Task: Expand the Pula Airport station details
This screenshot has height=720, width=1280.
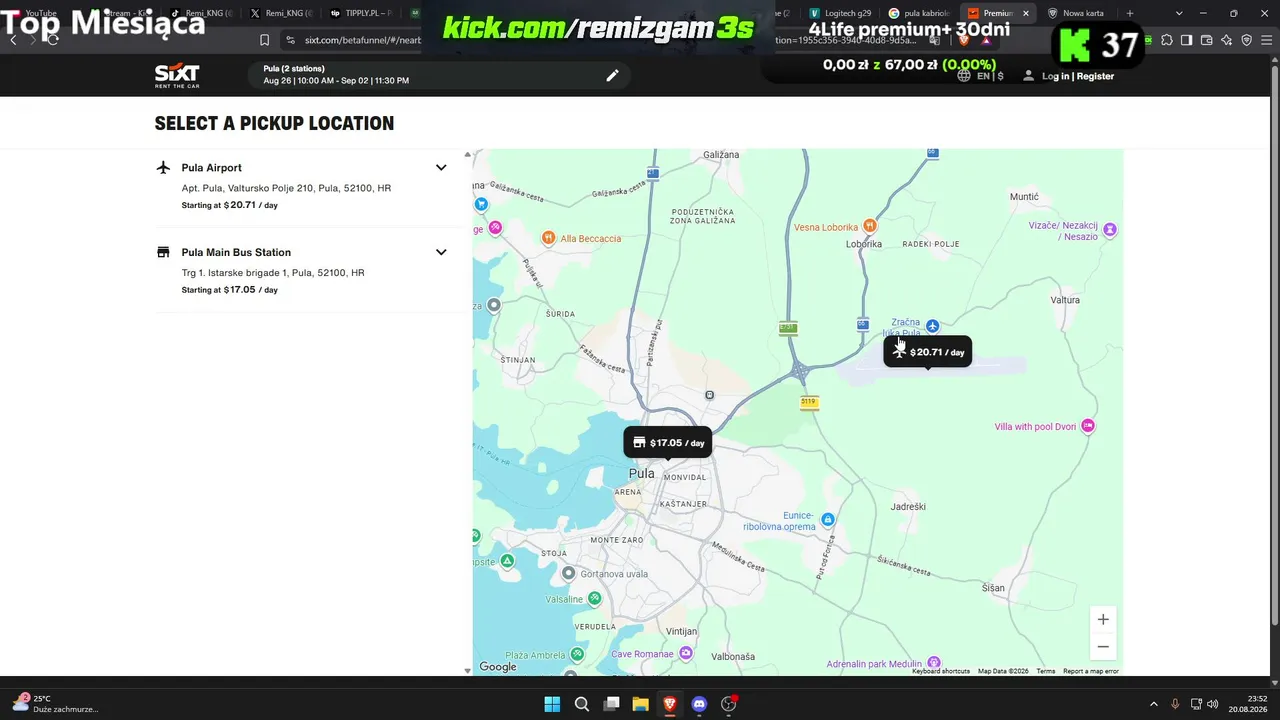Action: point(441,168)
